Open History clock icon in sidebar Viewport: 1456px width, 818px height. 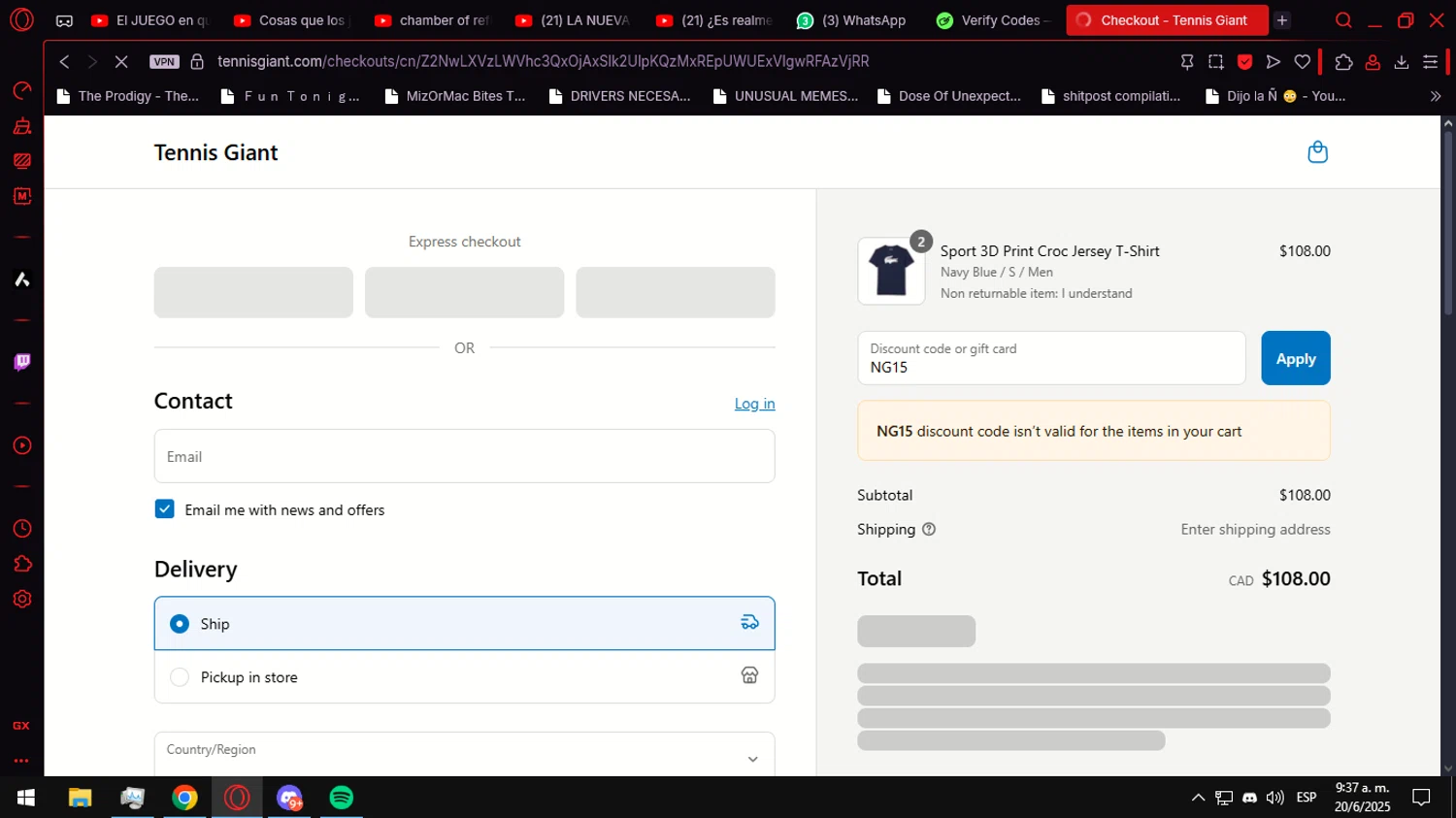pyautogui.click(x=21, y=529)
